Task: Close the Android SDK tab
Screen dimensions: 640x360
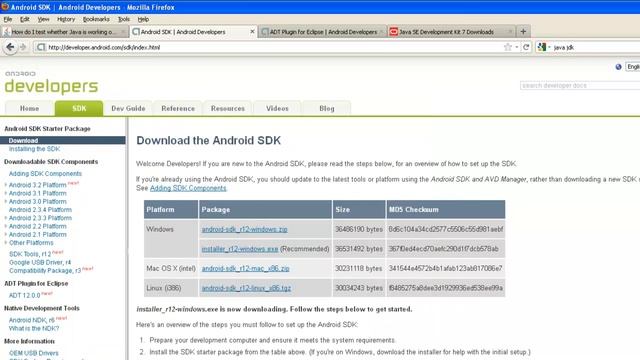Action: click(252, 31)
